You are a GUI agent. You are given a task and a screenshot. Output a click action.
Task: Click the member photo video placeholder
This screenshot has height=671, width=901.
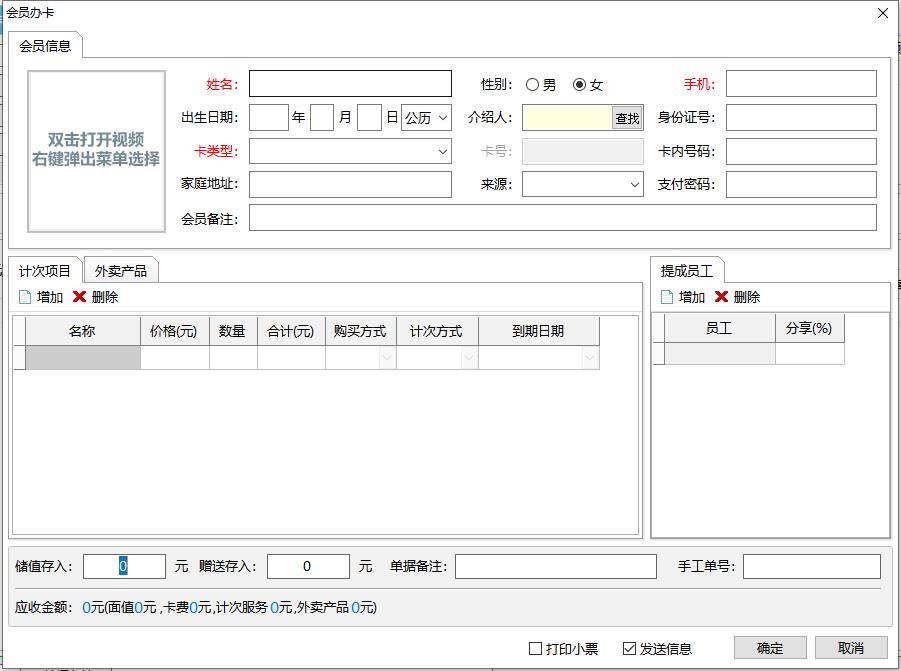pyautogui.click(x=96, y=151)
